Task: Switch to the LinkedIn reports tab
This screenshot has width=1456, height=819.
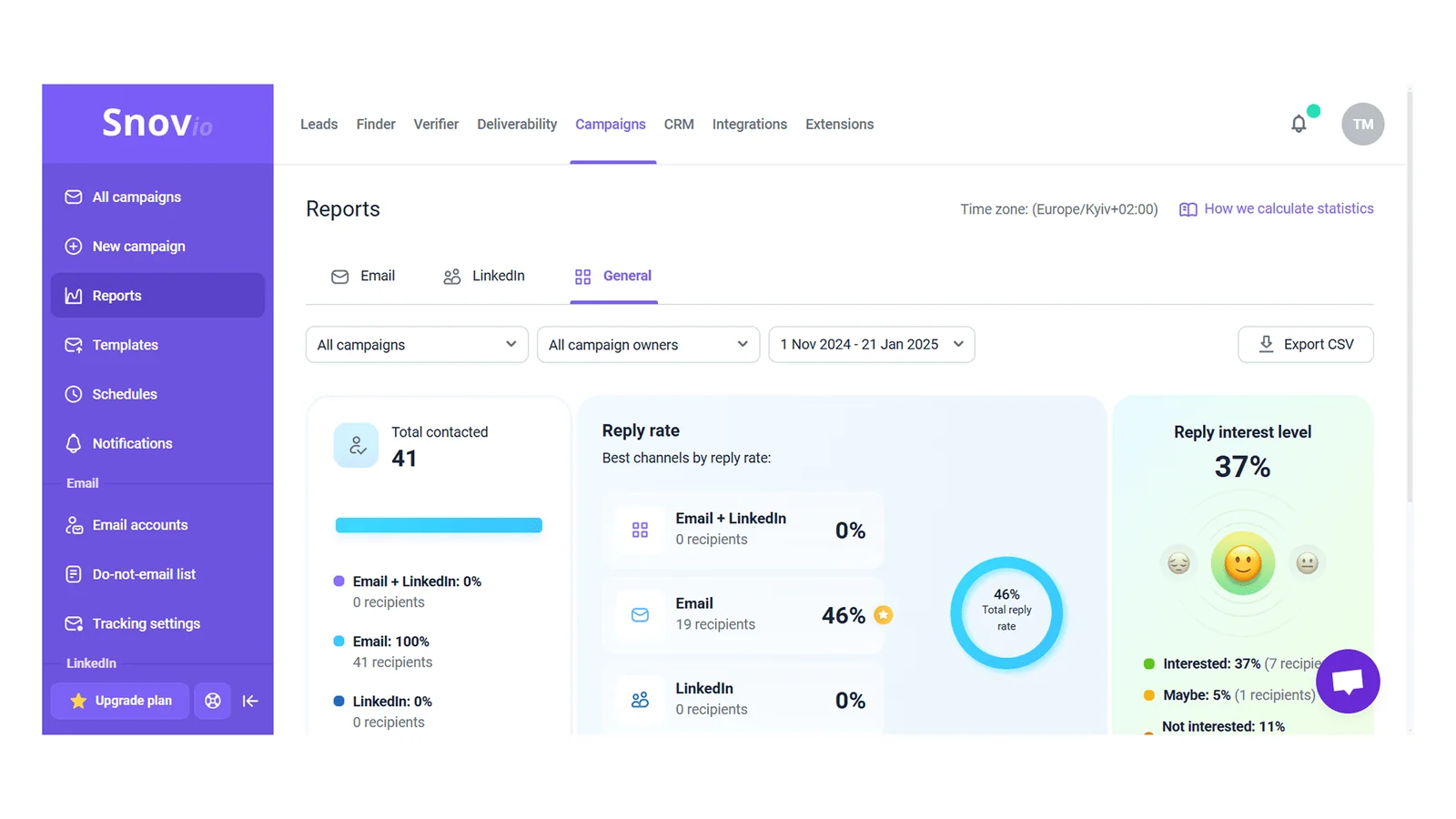Action: [x=484, y=276]
